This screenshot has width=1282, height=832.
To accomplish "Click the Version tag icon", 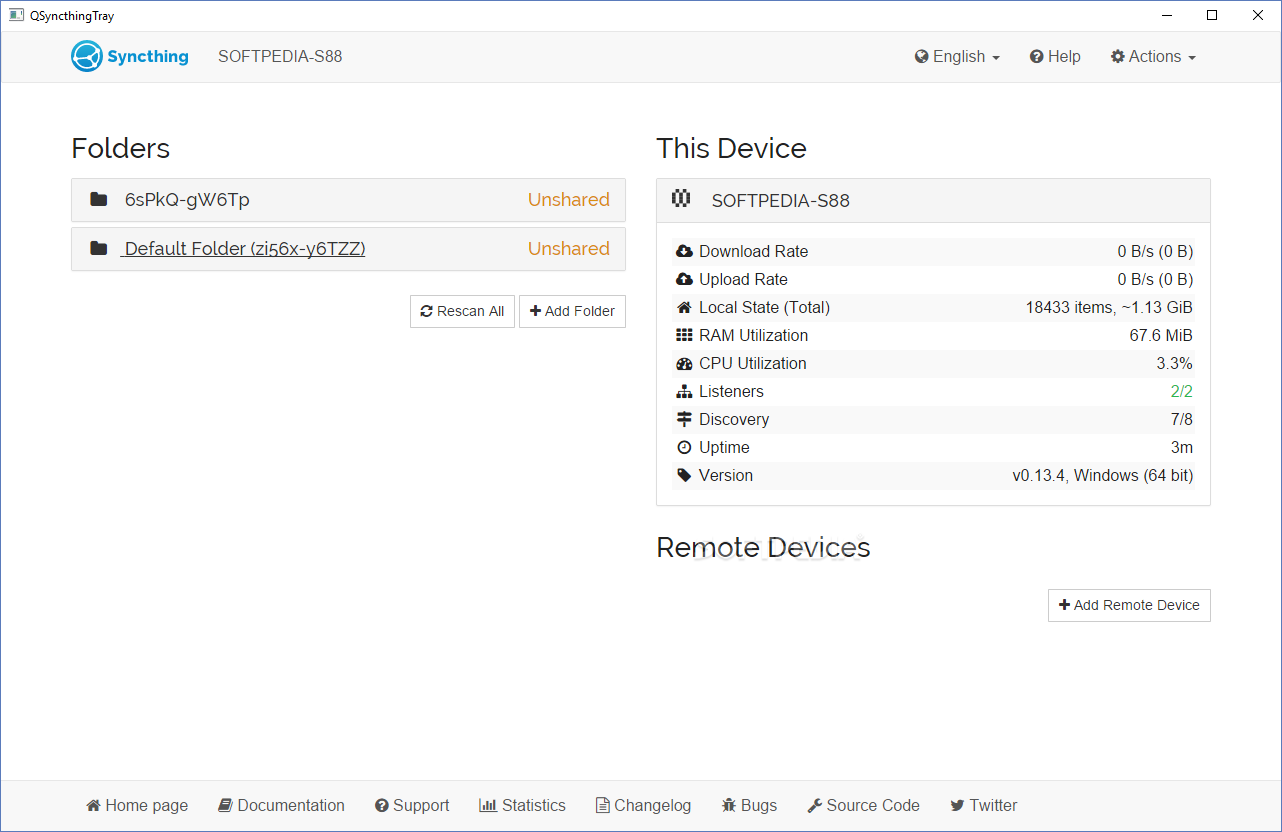I will (x=684, y=475).
